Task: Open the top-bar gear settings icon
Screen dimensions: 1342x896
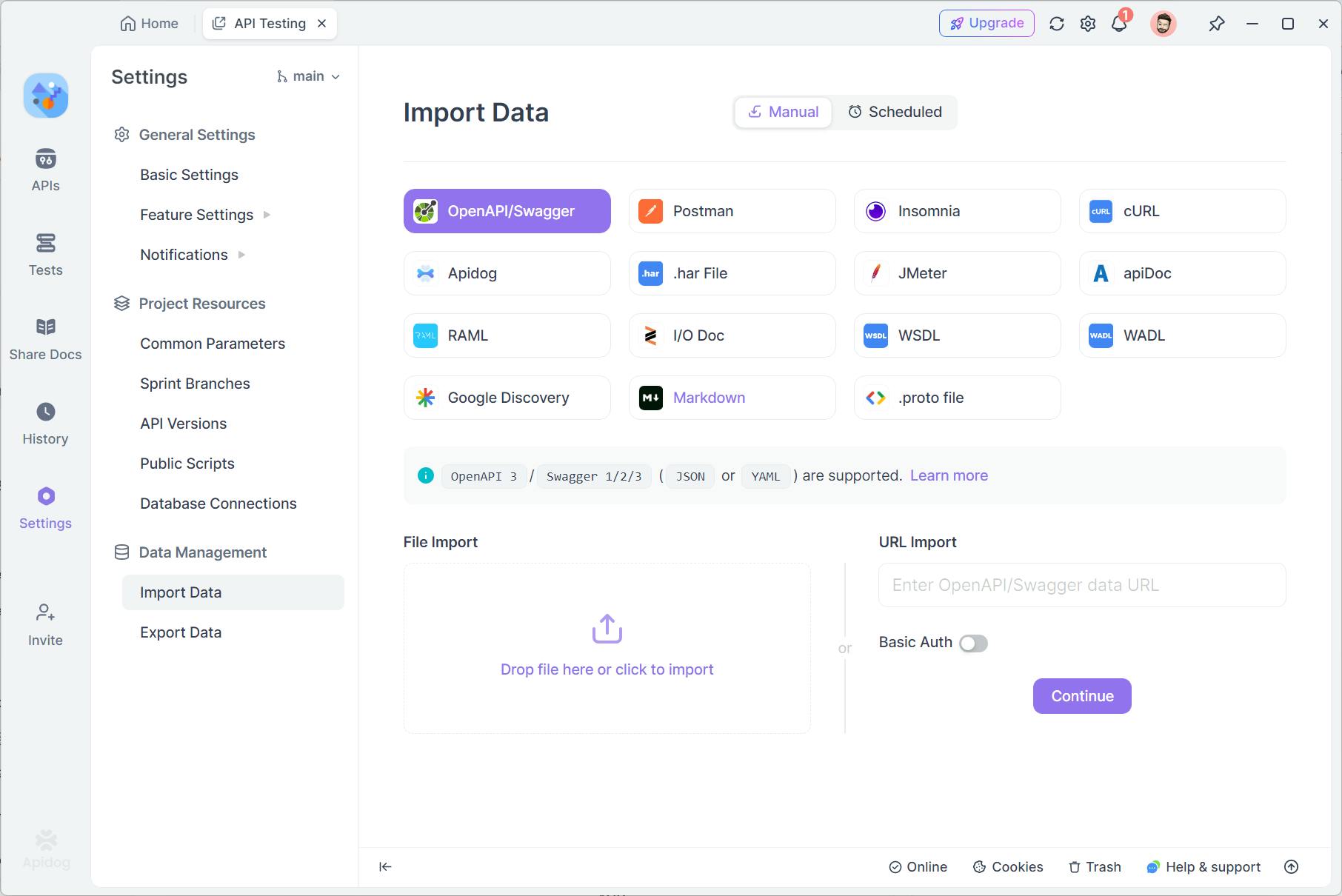Action: pos(1088,24)
